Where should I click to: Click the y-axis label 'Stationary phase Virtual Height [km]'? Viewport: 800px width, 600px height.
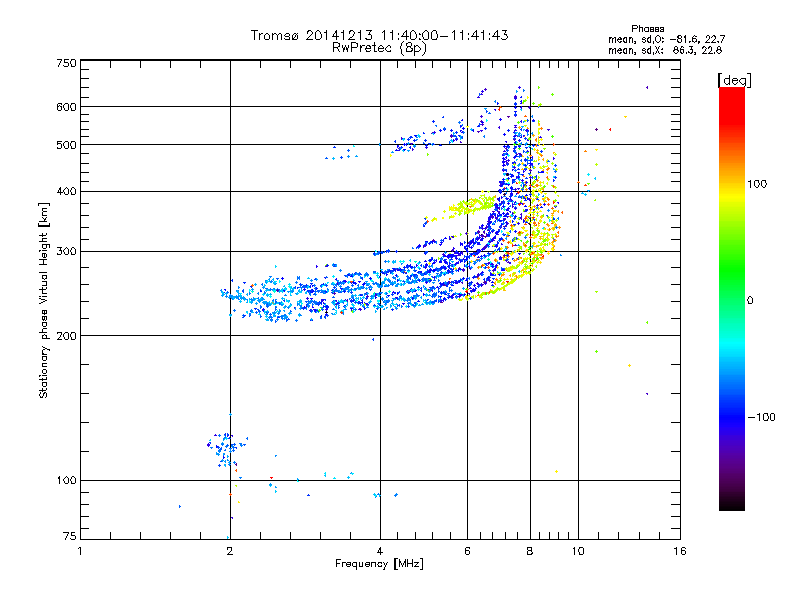pyautogui.click(x=43, y=300)
